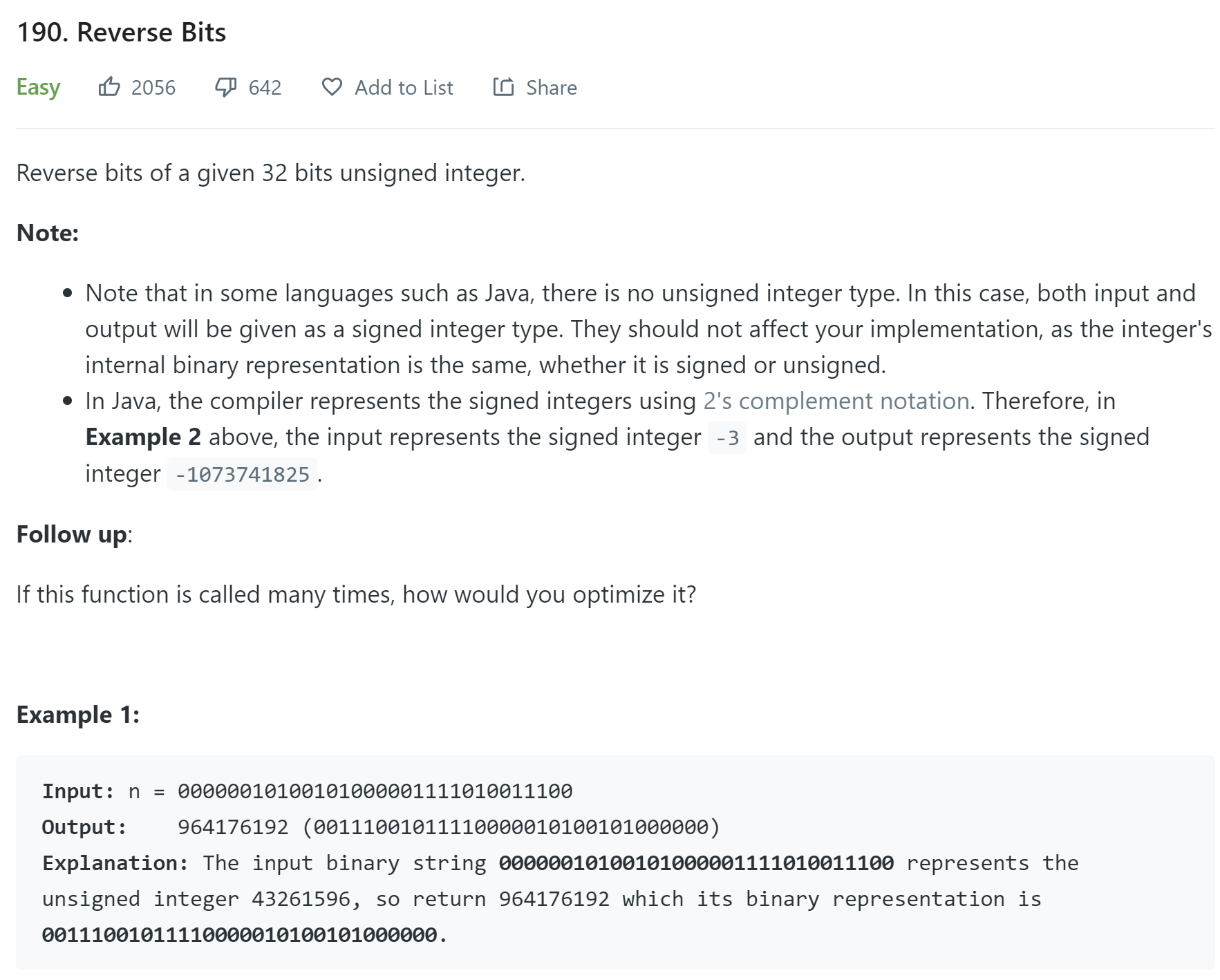This screenshot has height=980, width=1220.
Task: Click the thumbs-up like icon
Action: (x=109, y=87)
